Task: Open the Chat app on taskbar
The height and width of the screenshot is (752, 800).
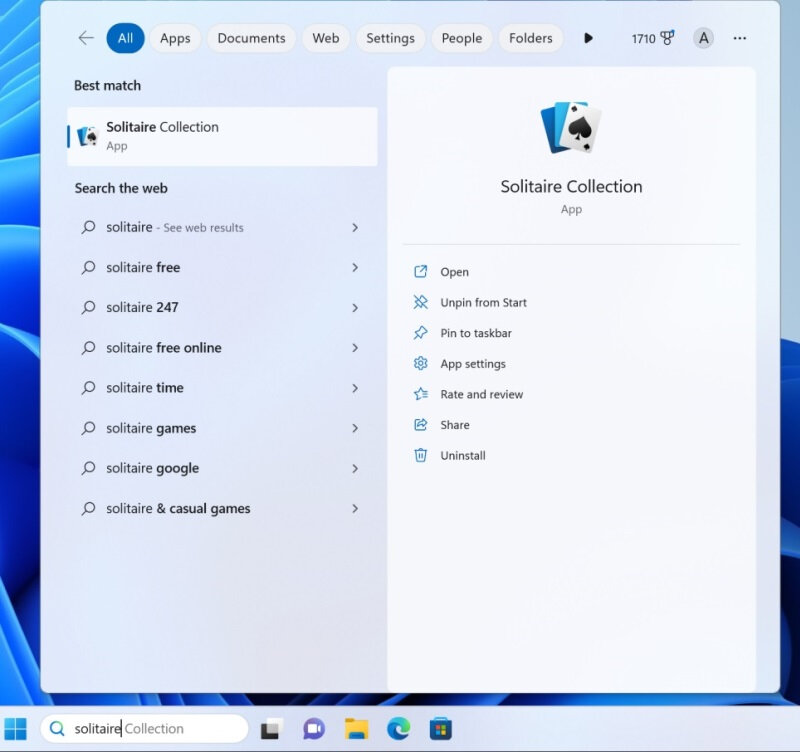Action: pos(314,729)
